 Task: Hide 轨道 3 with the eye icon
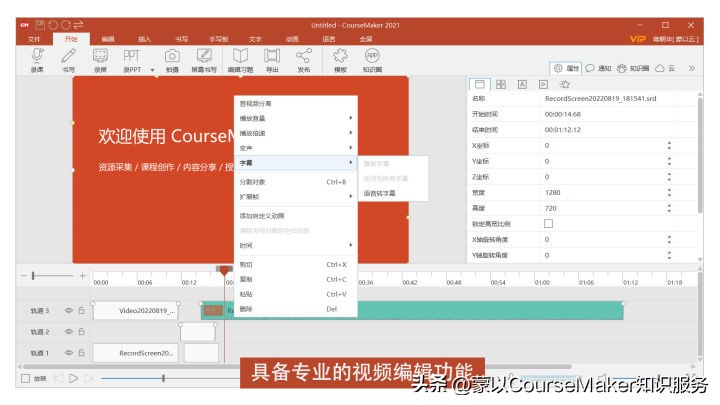tap(69, 310)
